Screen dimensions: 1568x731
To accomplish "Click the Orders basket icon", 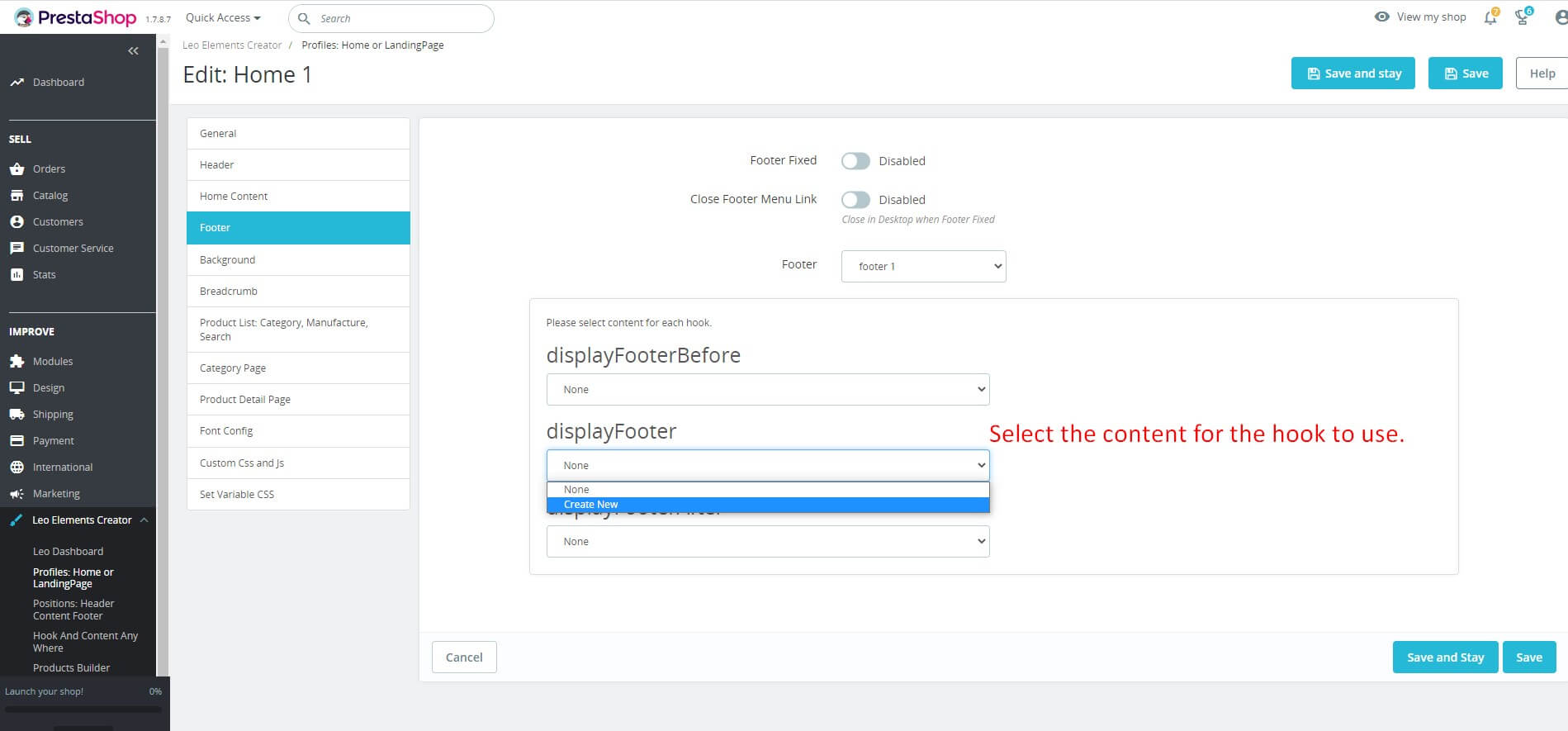I will click(17, 169).
